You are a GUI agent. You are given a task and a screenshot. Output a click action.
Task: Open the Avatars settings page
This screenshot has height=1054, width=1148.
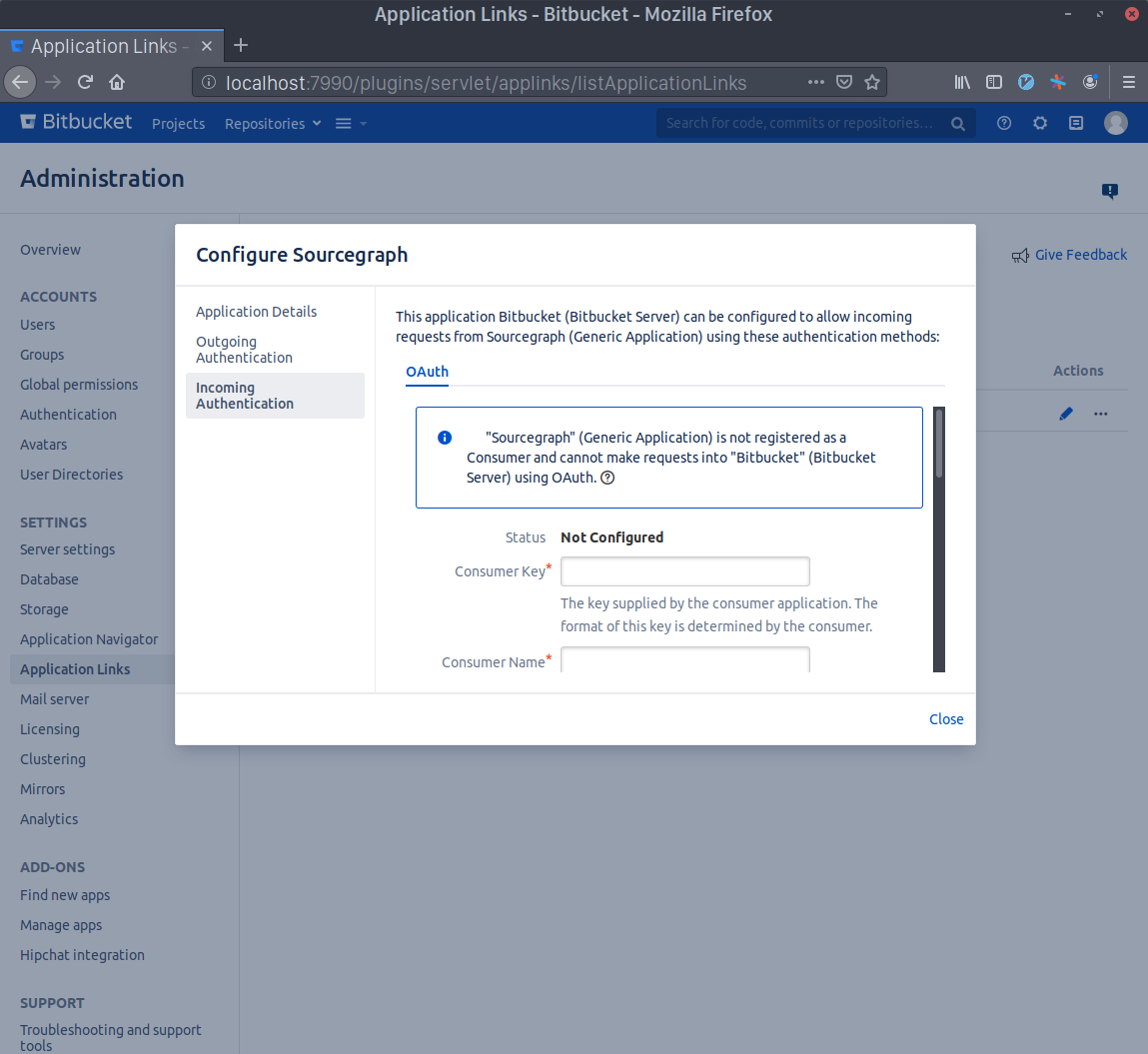point(43,445)
